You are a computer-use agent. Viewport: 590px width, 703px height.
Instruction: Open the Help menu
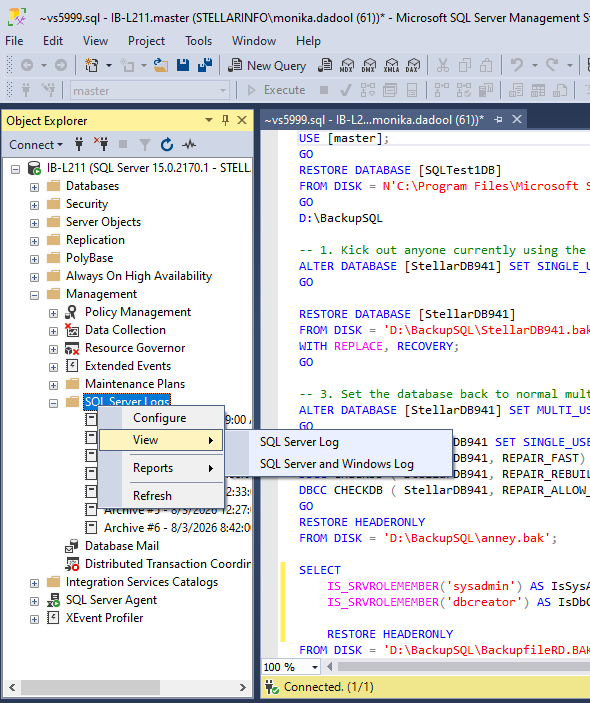[308, 41]
